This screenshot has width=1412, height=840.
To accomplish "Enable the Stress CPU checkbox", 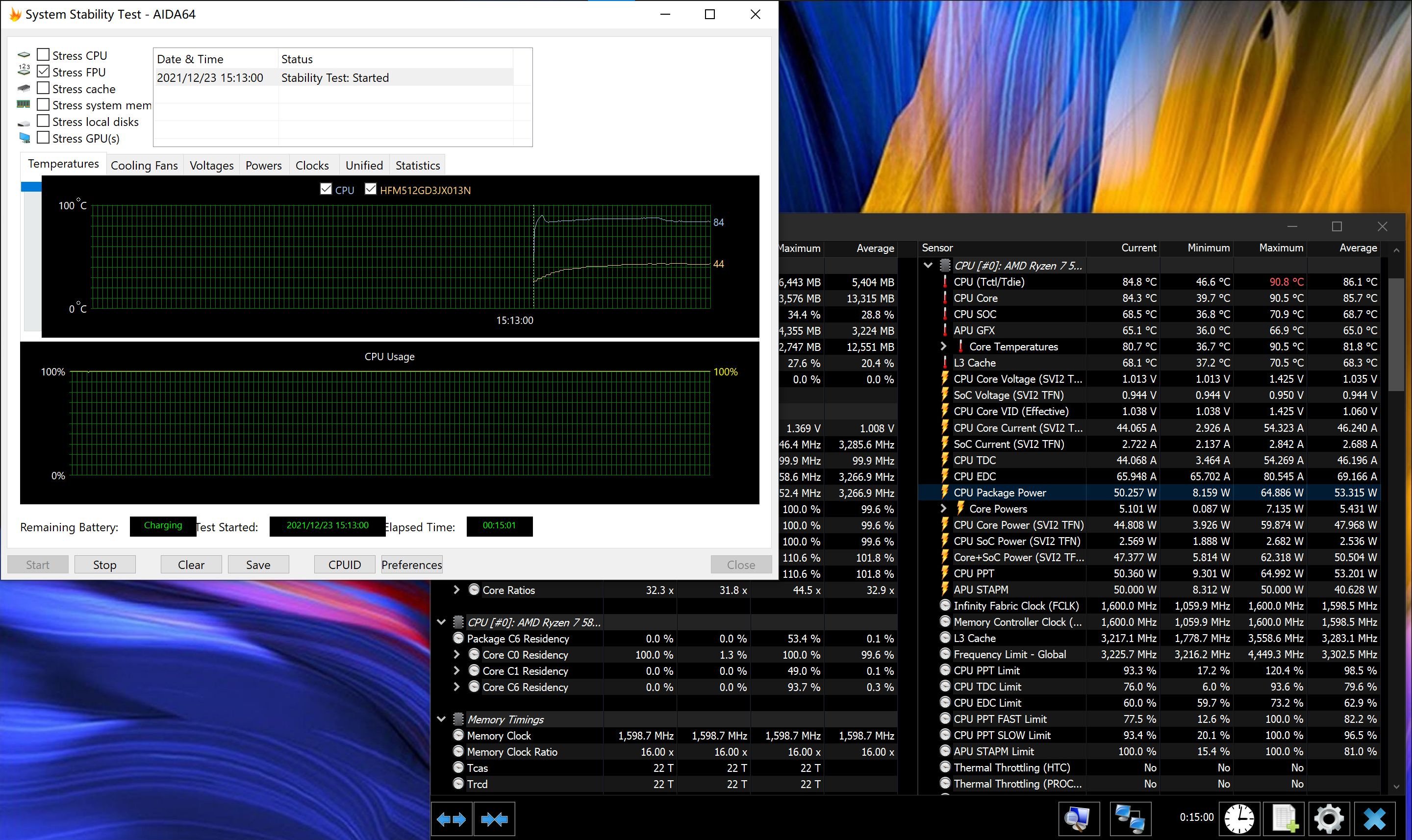I will 43,55.
